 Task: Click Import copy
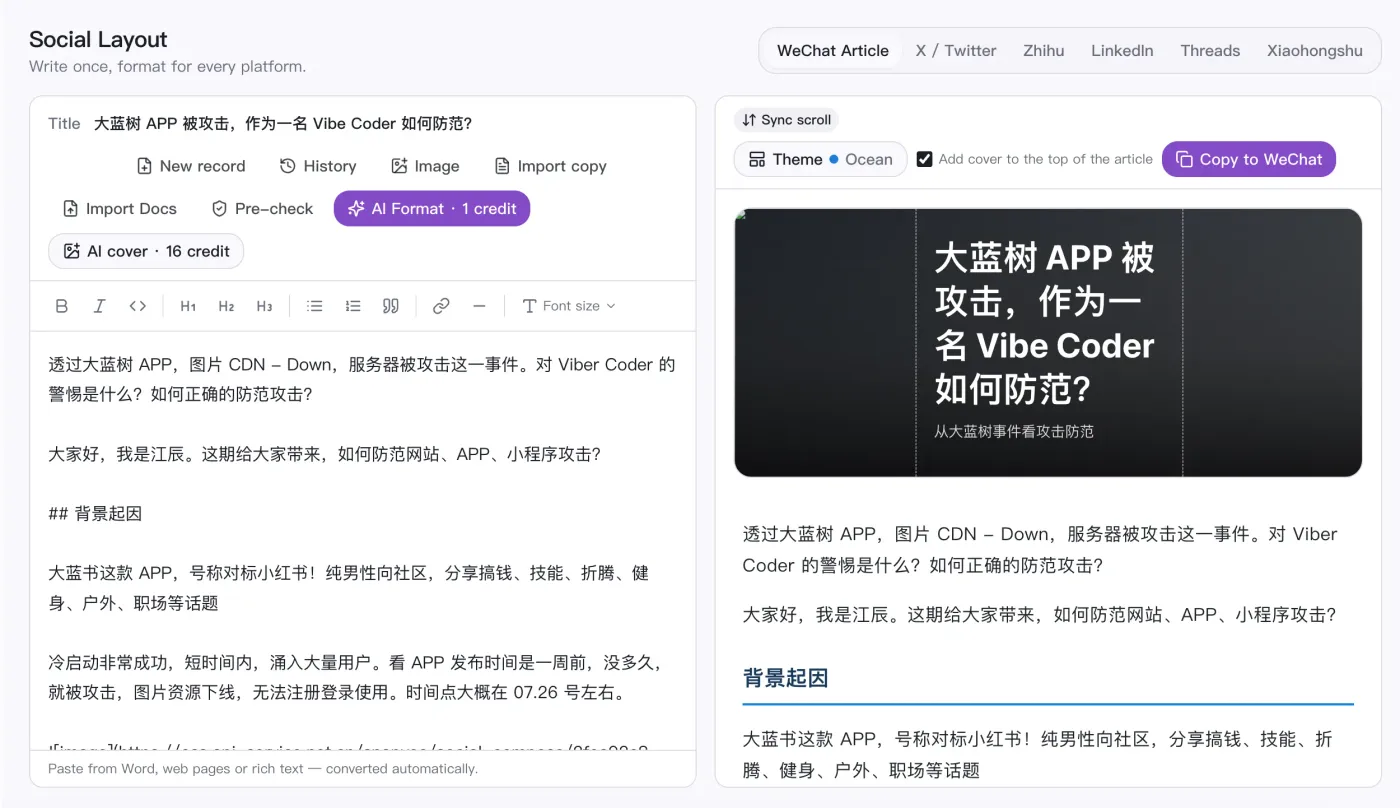551,166
